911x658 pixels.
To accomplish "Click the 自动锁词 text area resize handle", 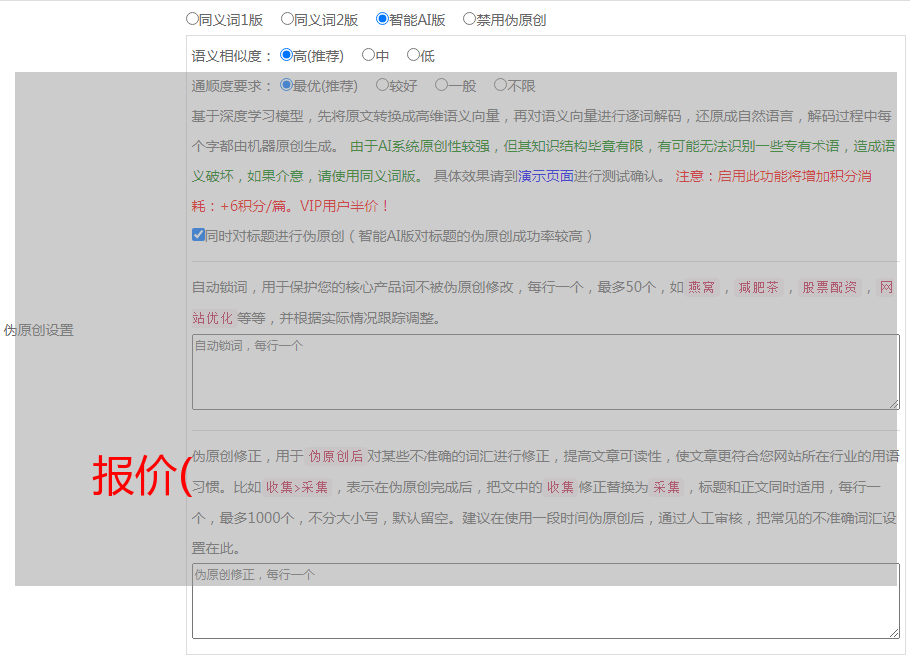I will tap(894, 404).
